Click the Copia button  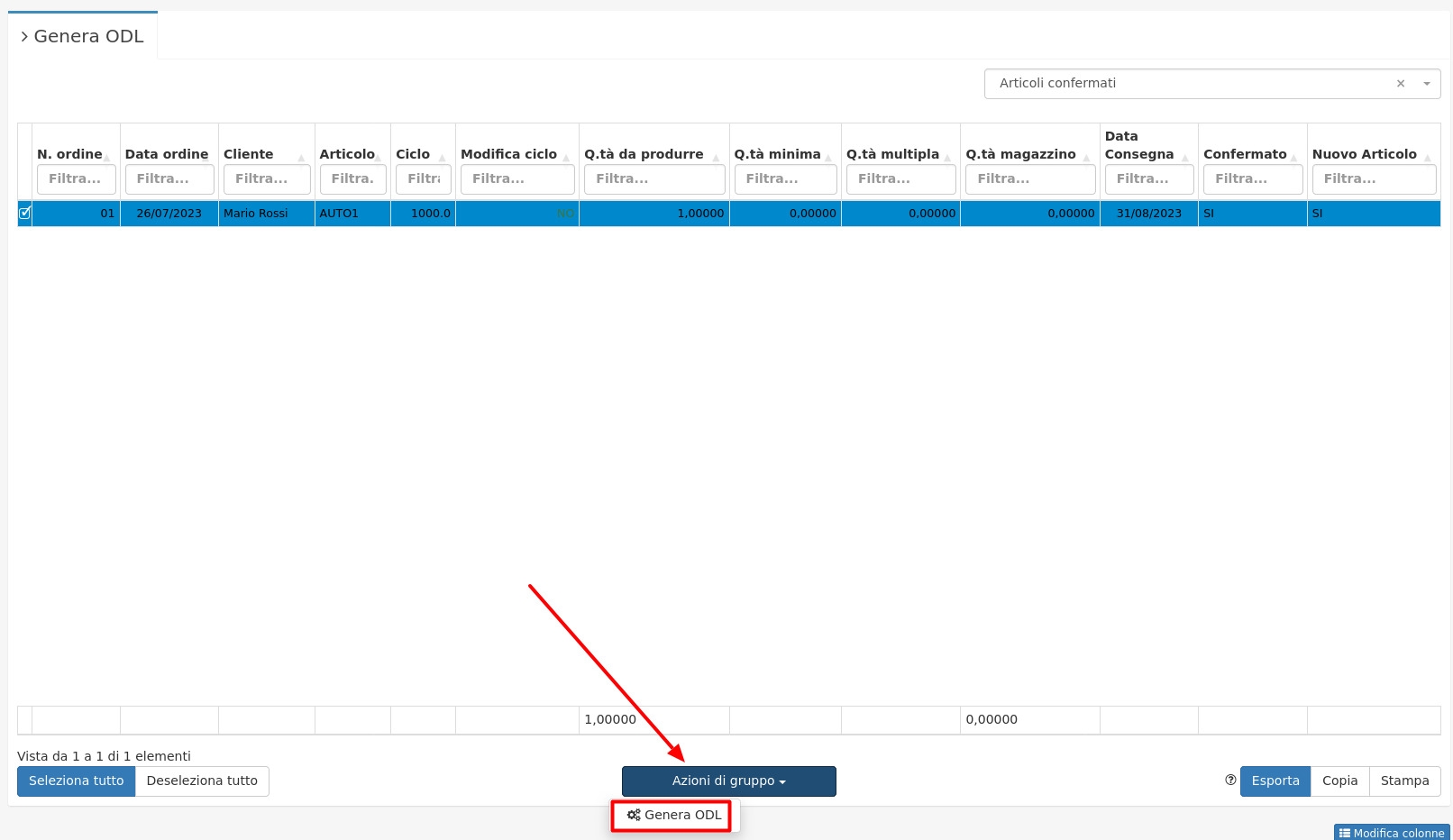tap(1339, 781)
